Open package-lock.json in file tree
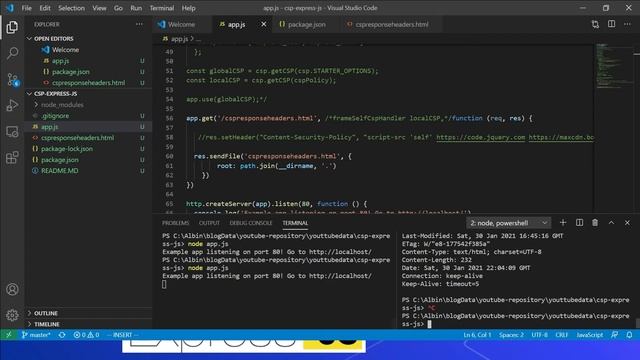Screen dimensions: 640x360 [88, 149]
